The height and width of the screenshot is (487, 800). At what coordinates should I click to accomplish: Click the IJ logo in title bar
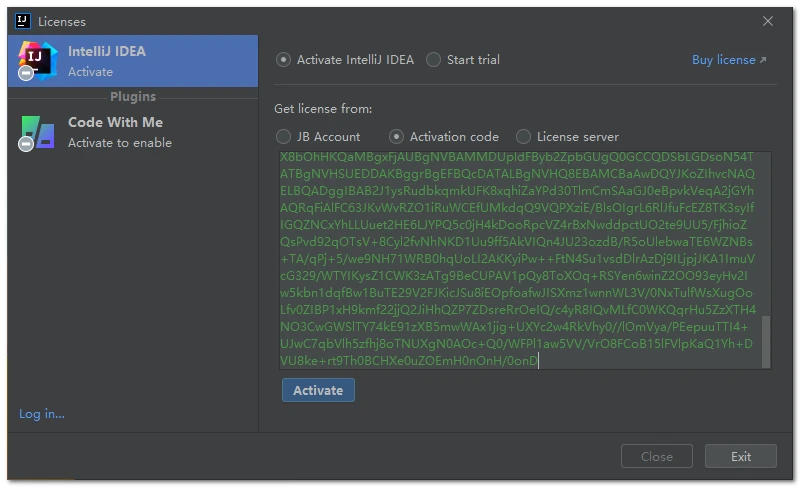click(22, 21)
